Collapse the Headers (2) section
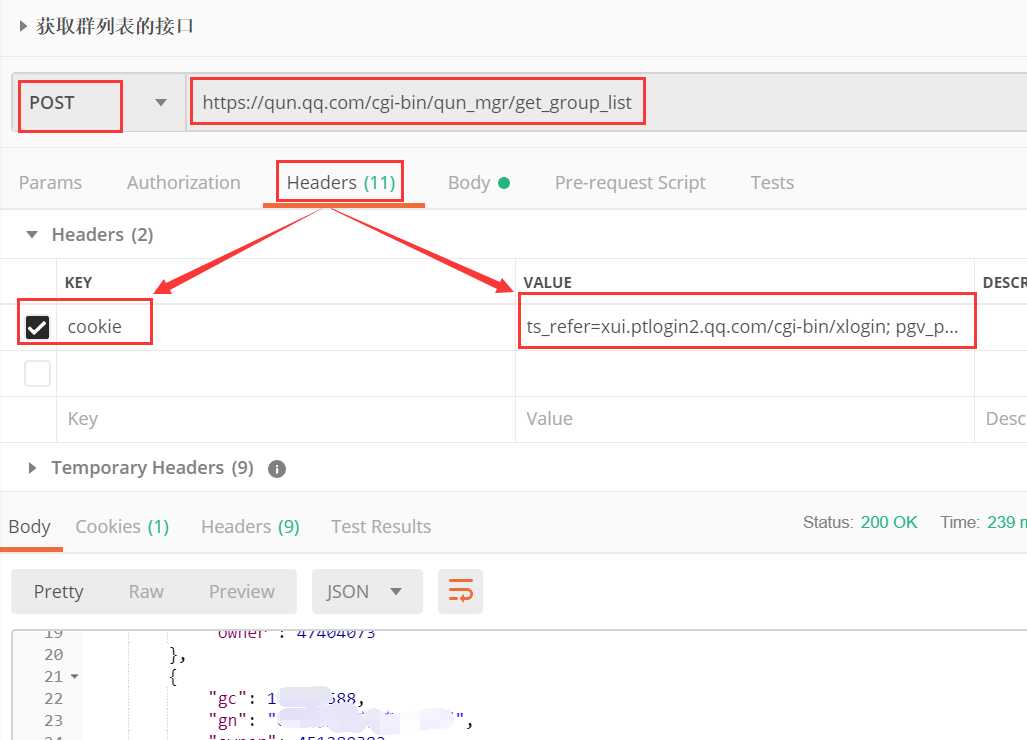1027x740 pixels. [x=31, y=234]
